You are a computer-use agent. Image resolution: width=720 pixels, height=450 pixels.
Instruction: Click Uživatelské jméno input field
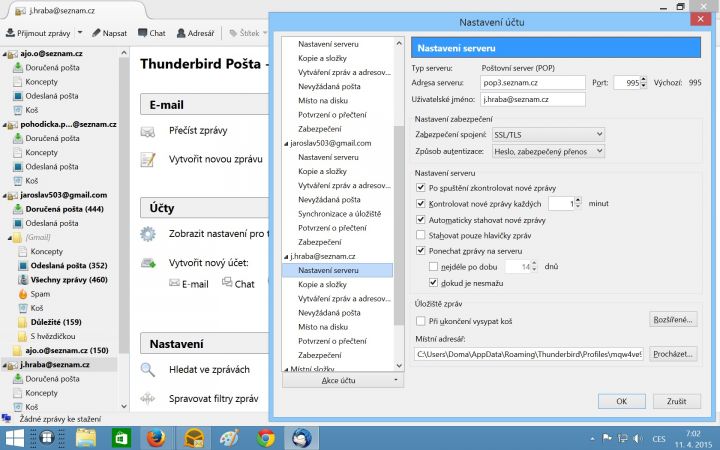[x=533, y=99]
